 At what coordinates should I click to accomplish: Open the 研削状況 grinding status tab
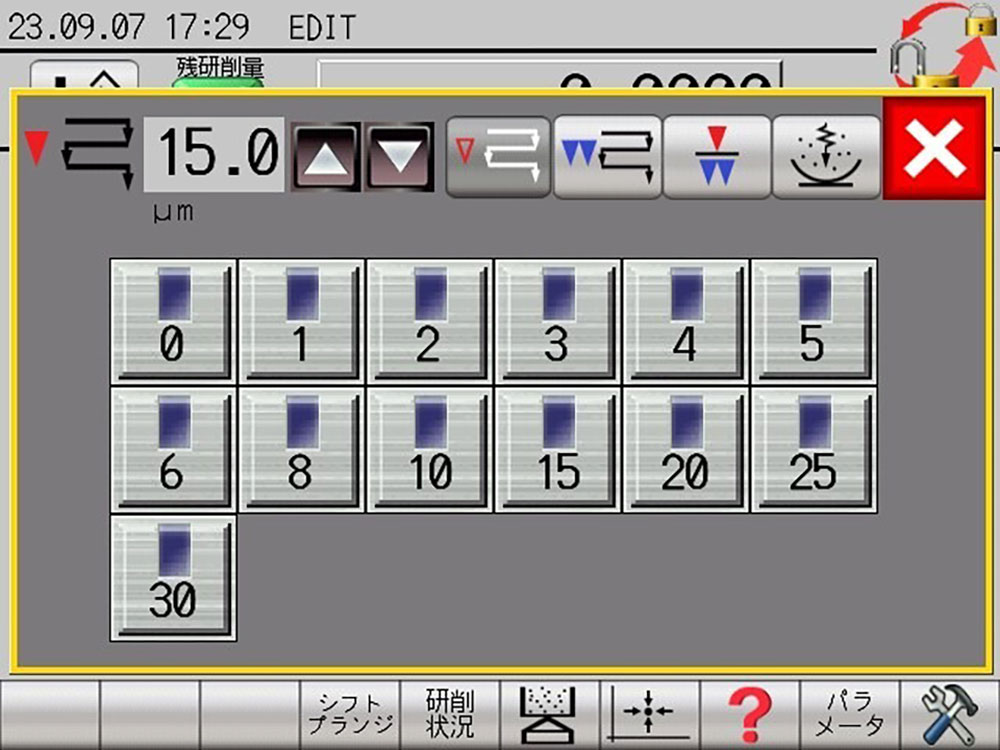click(x=450, y=715)
